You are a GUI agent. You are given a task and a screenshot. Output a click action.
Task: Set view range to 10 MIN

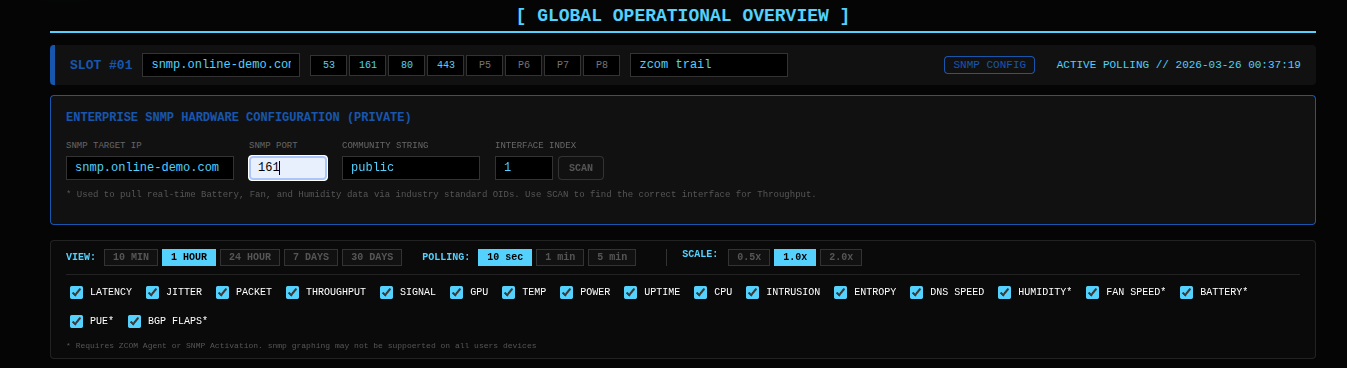point(131,257)
